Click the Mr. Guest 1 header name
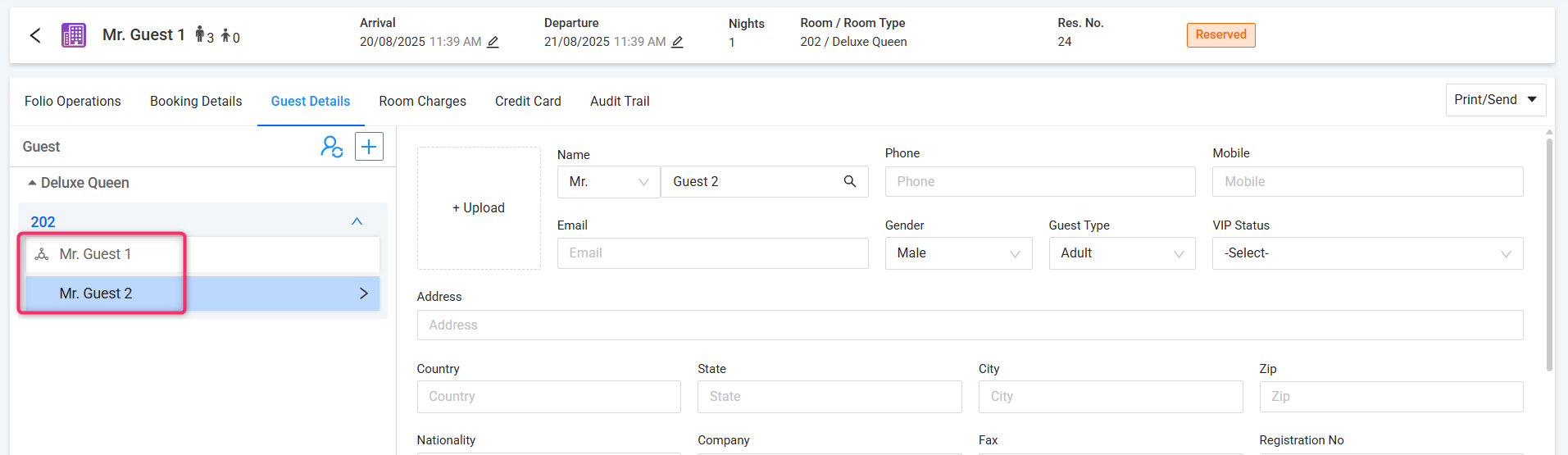 coord(143,35)
